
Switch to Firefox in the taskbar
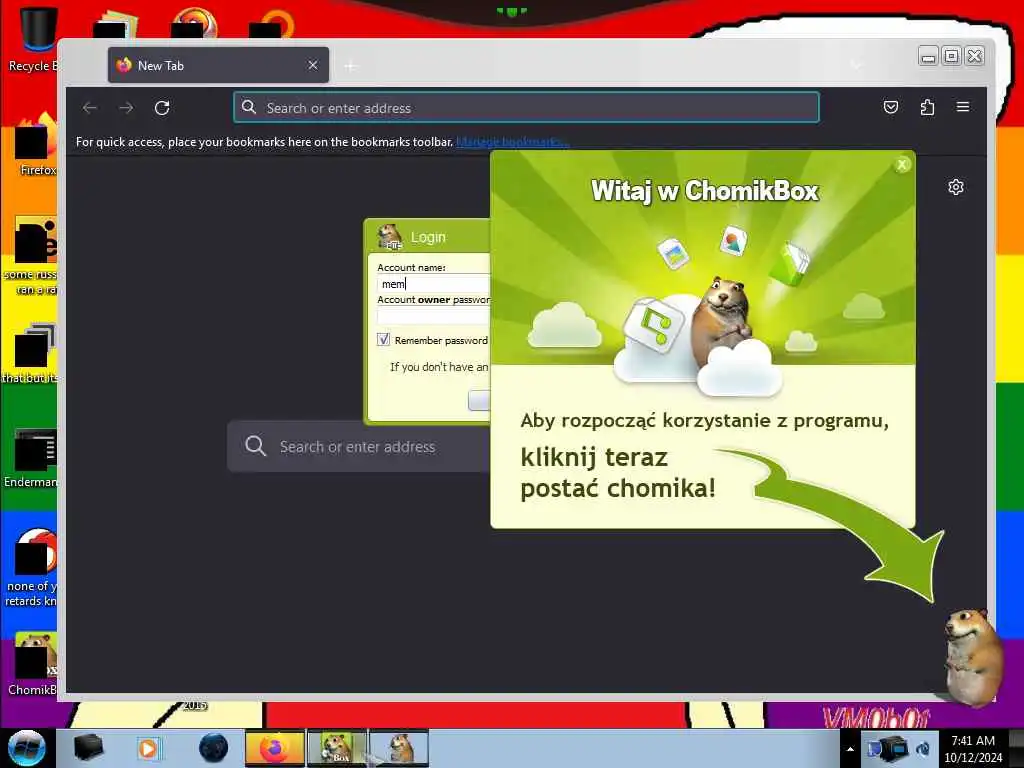pos(274,748)
